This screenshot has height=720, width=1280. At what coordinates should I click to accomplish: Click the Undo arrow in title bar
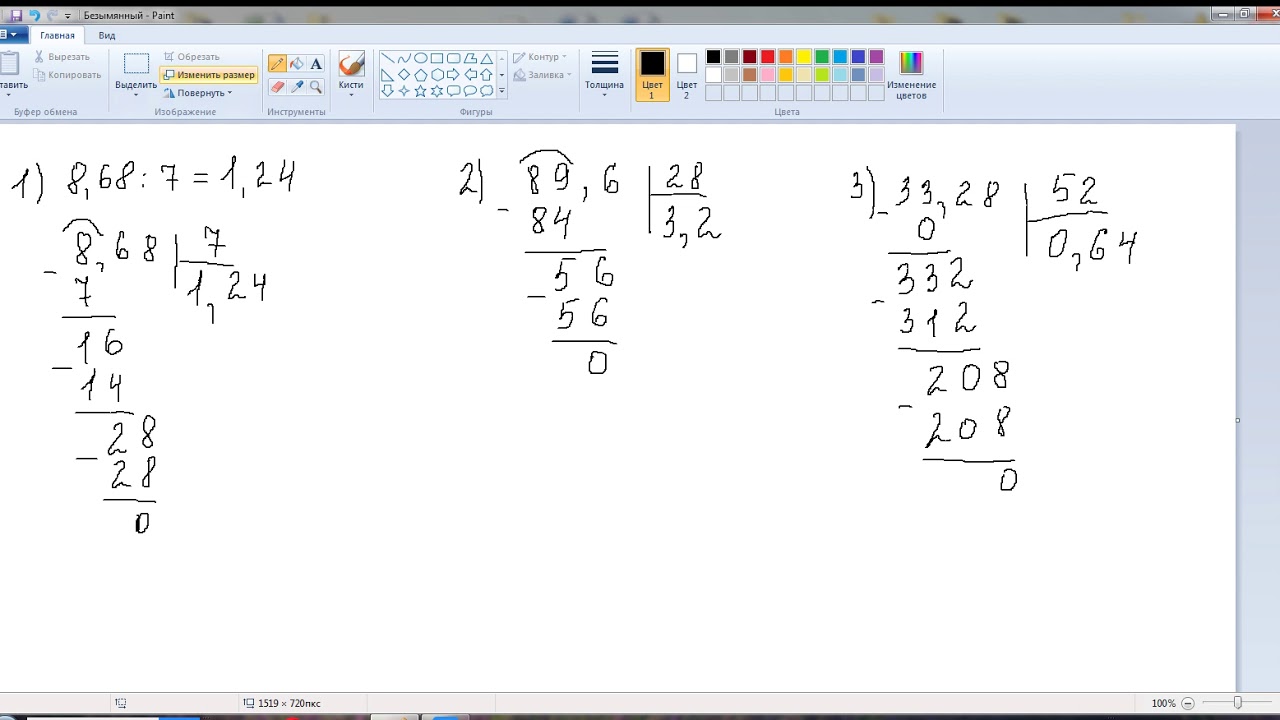point(34,16)
